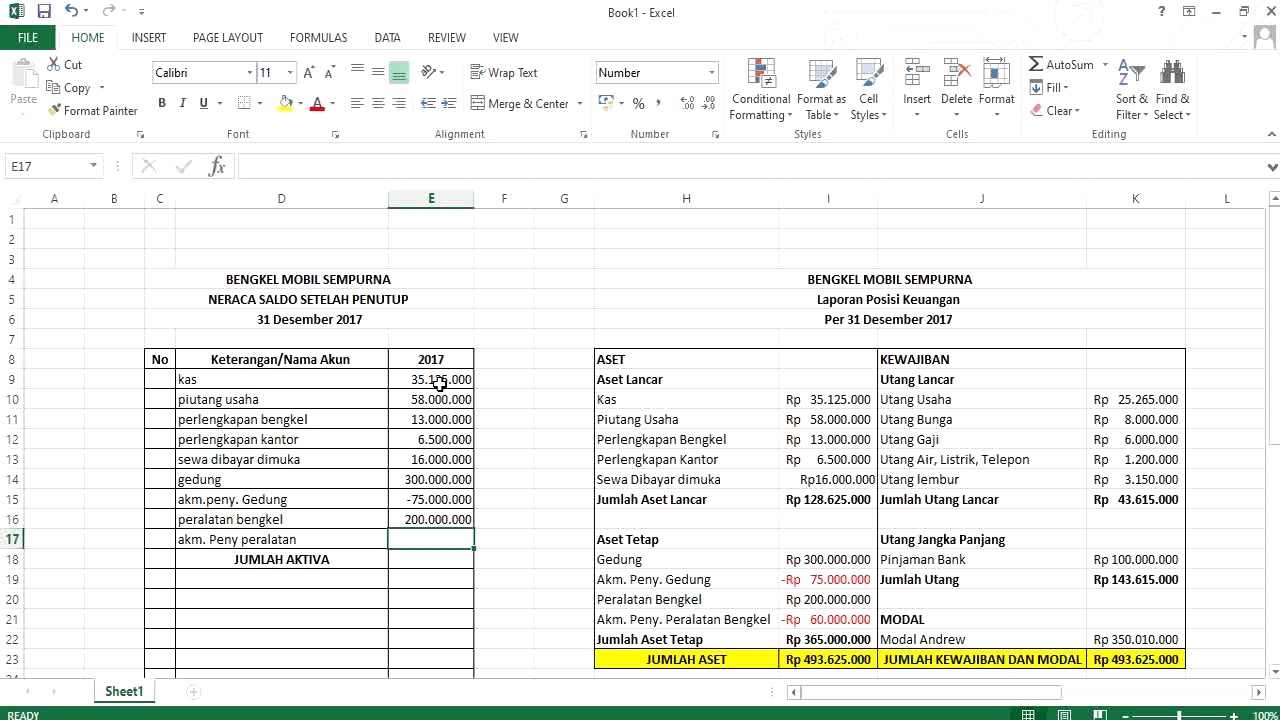Switch to PAGE LAYOUT tab
Screen dimensions: 1280x720
click(228, 37)
